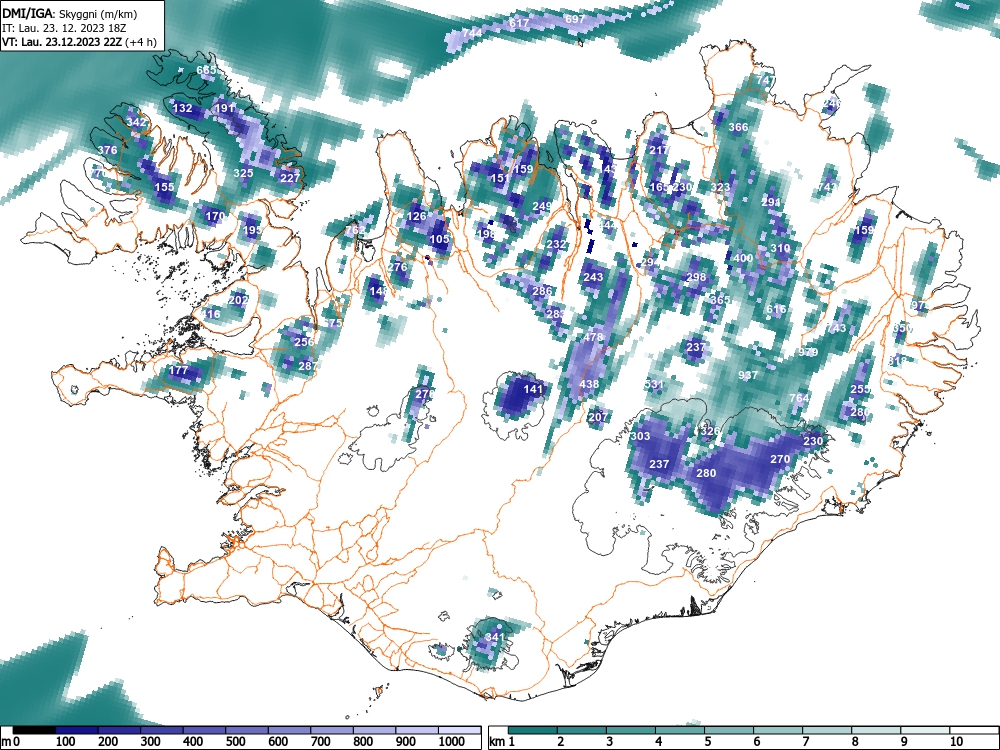Click the 10 label in the km legend

[955, 742]
